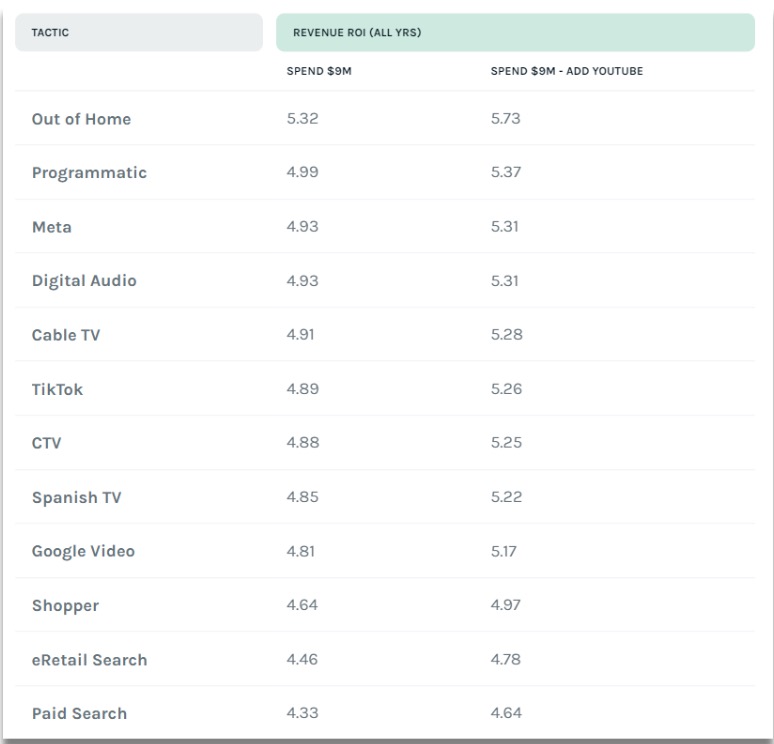Click the Programmatic row label
This screenshot has width=774, height=744.
point(89,173)
